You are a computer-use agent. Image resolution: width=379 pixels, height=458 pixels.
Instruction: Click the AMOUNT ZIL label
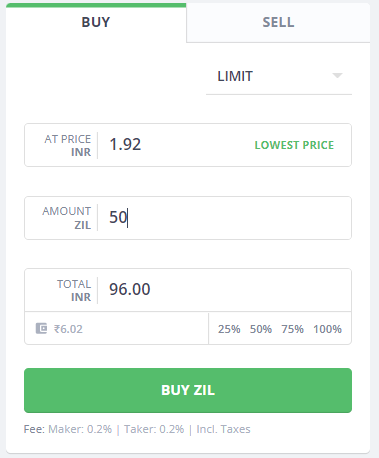click(67, 218)
